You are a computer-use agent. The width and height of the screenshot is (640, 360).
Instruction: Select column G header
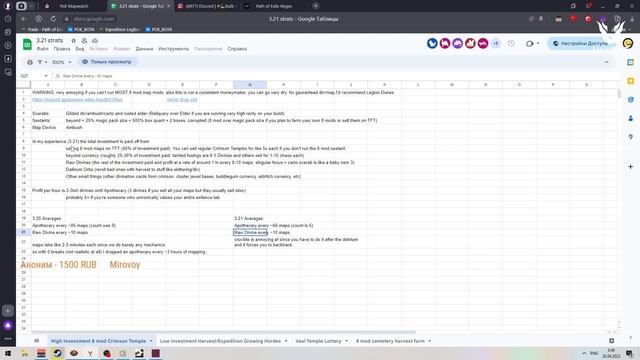pyautogui.click(x=250, y=84)
